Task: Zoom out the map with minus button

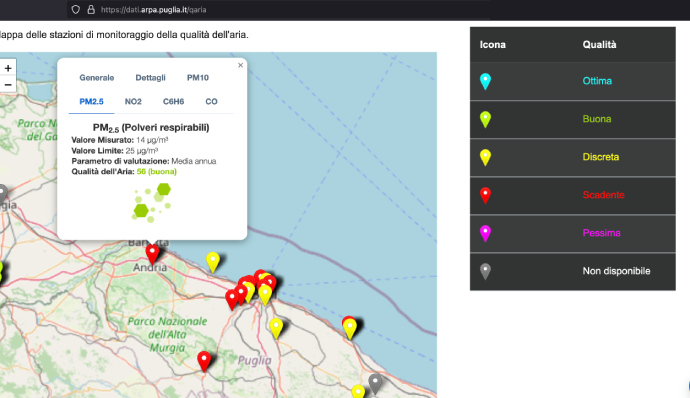Action: click(x=8, y=84)
